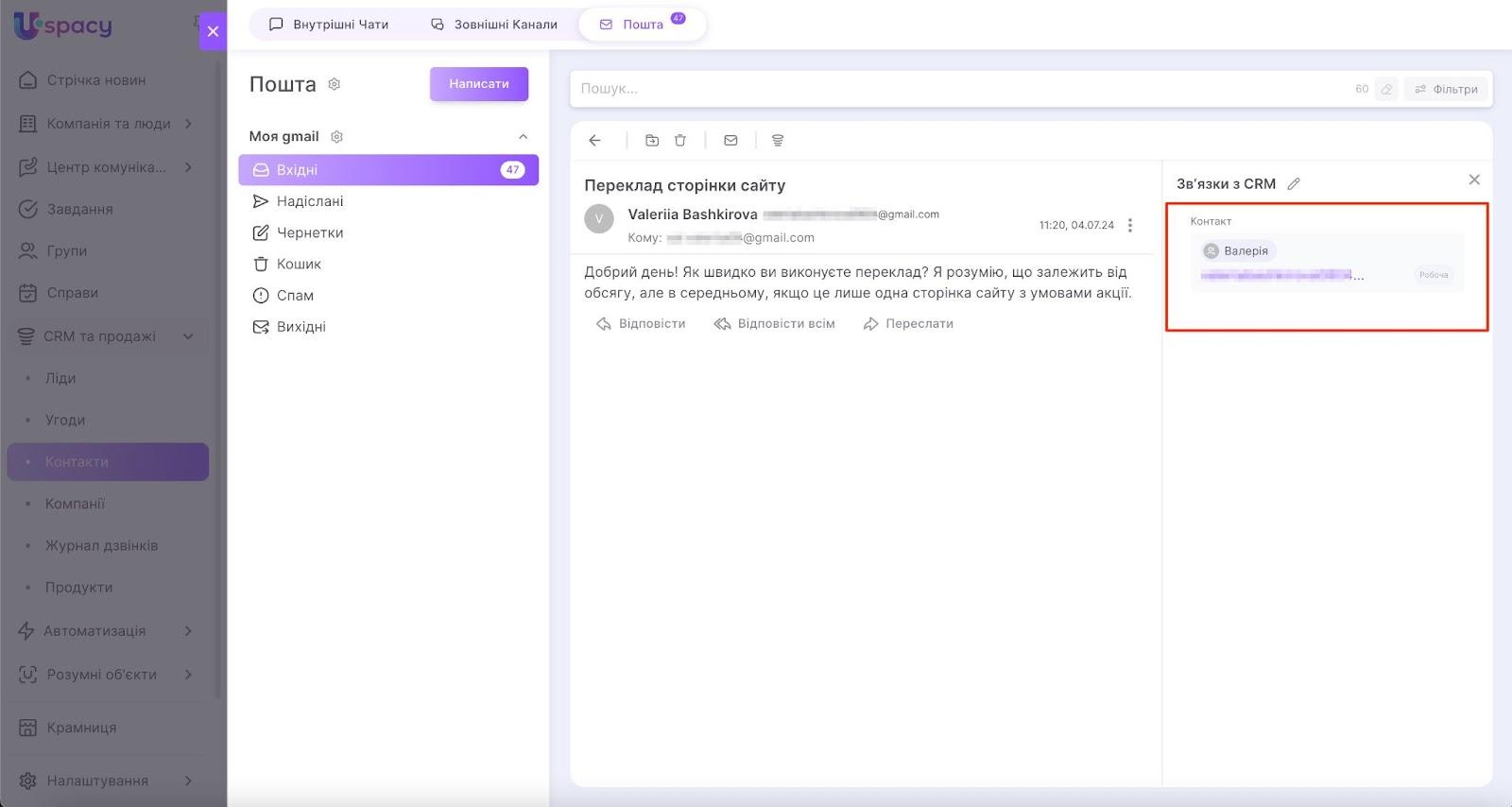
Task: Select Компанії under CRM
Action: [75, 504]
